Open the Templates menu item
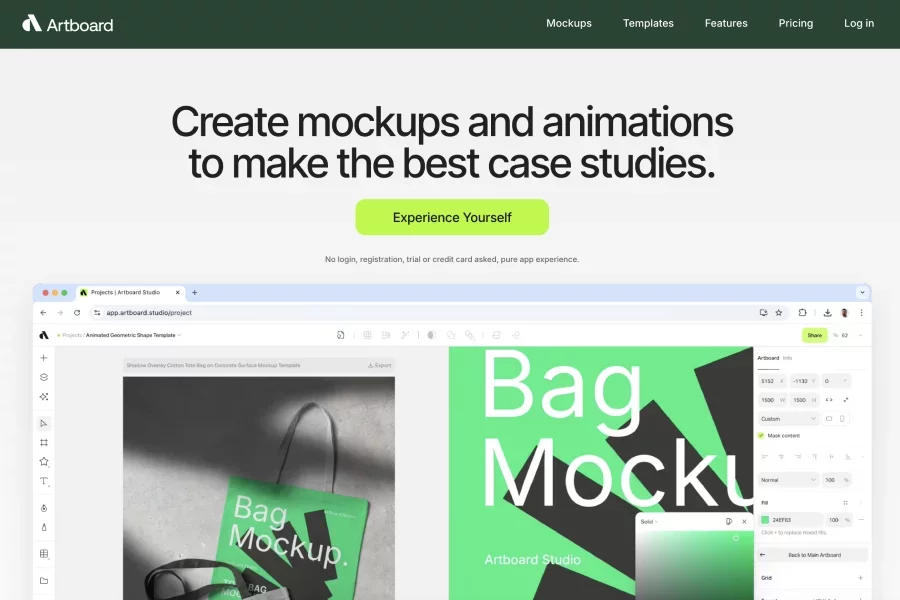 coord(648,23)
